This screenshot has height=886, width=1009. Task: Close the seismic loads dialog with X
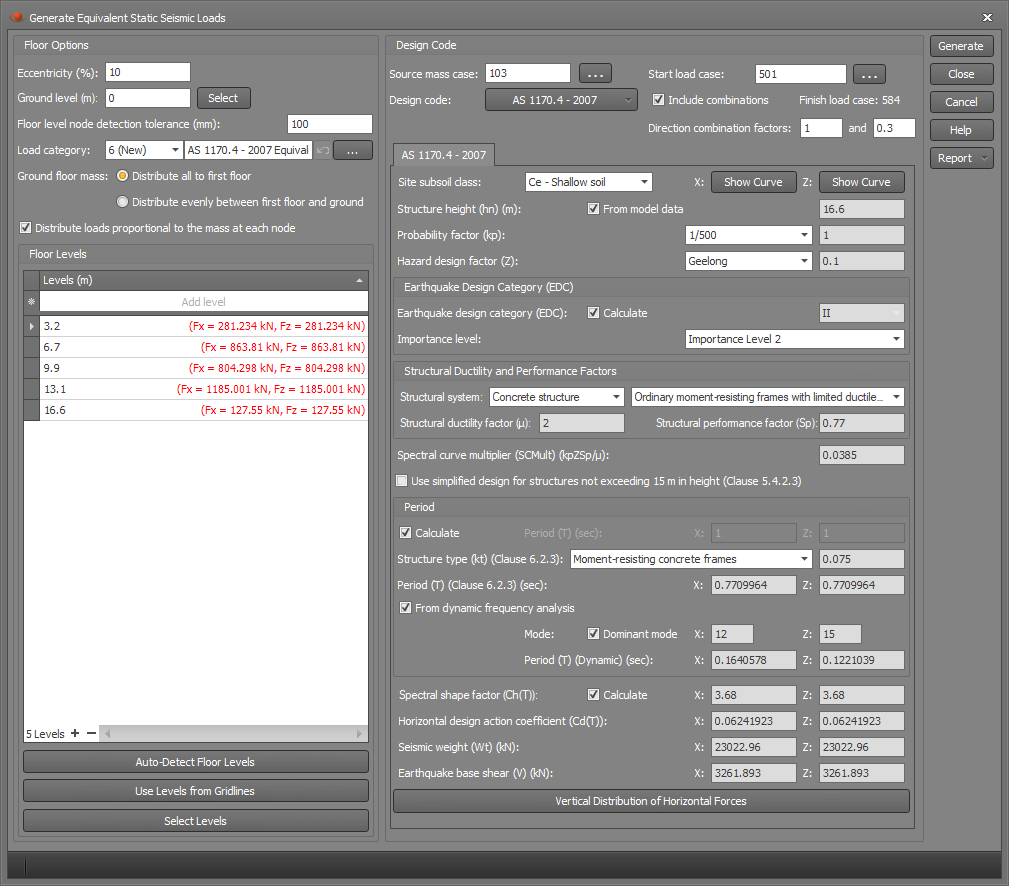click(x=987, y=17)
